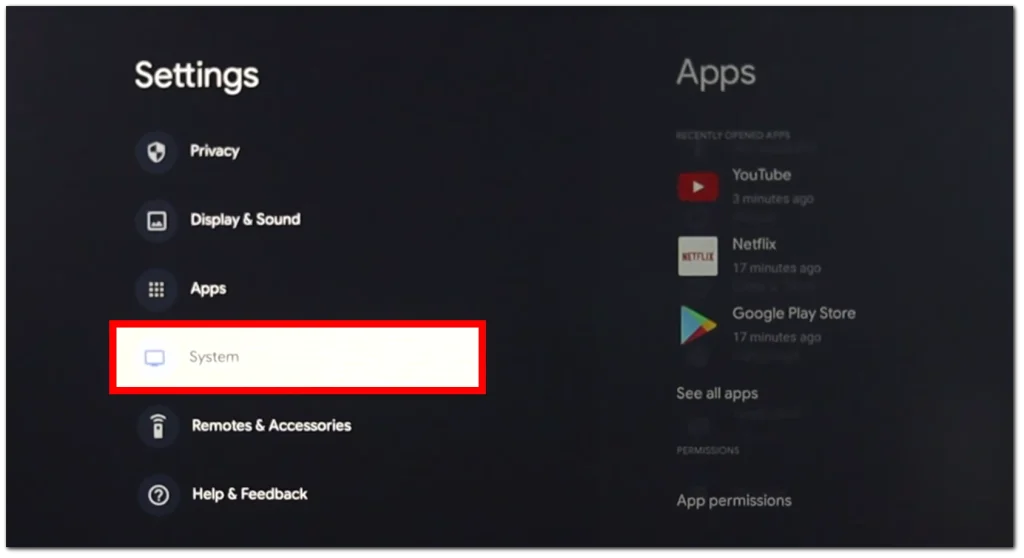This screenshot has height=558, width=1024.
Task: Open the Privacy settings entry
Action: pos(214,151)
